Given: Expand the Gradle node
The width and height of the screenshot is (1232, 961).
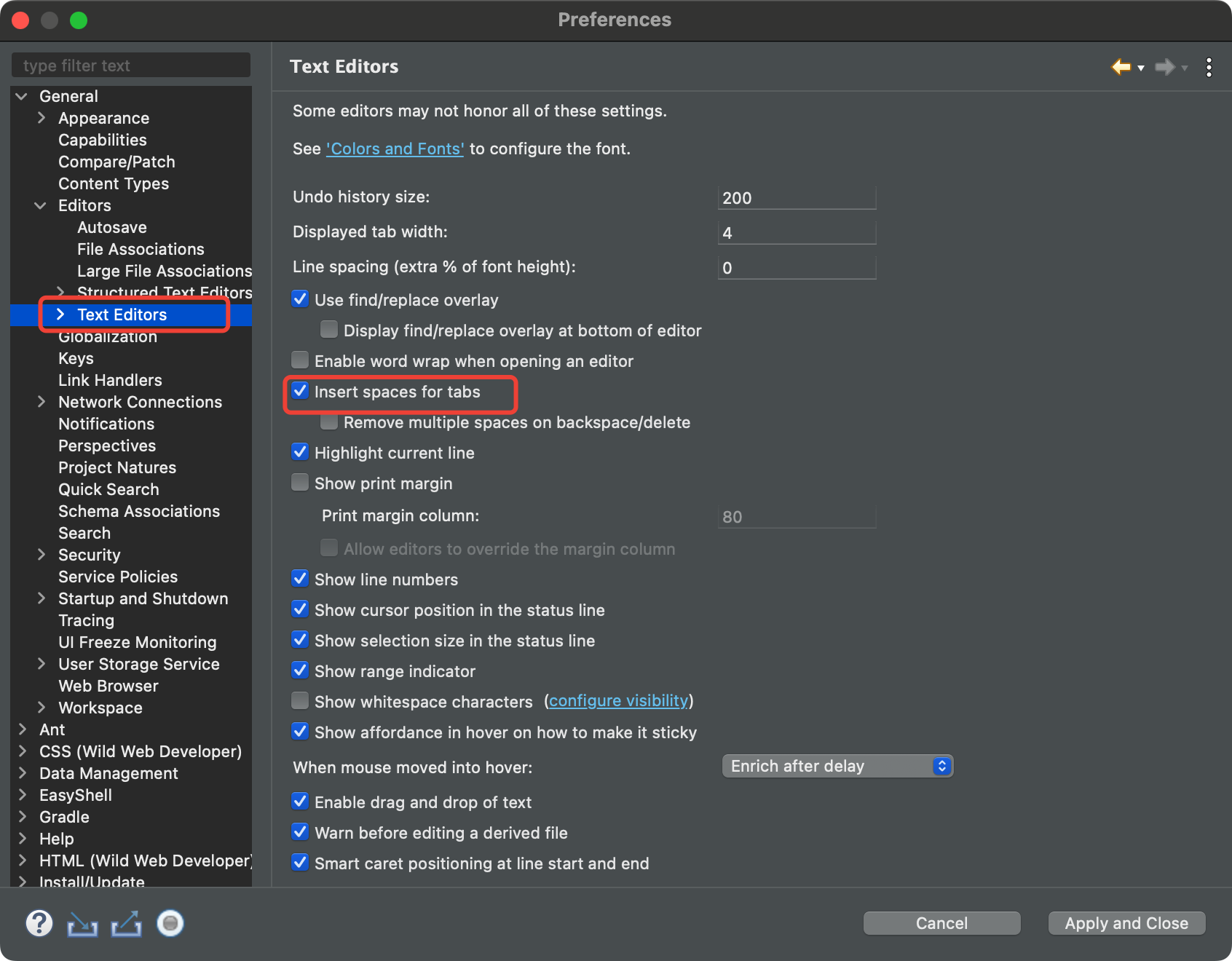Looking at the screenshot, I should [23, 817].
